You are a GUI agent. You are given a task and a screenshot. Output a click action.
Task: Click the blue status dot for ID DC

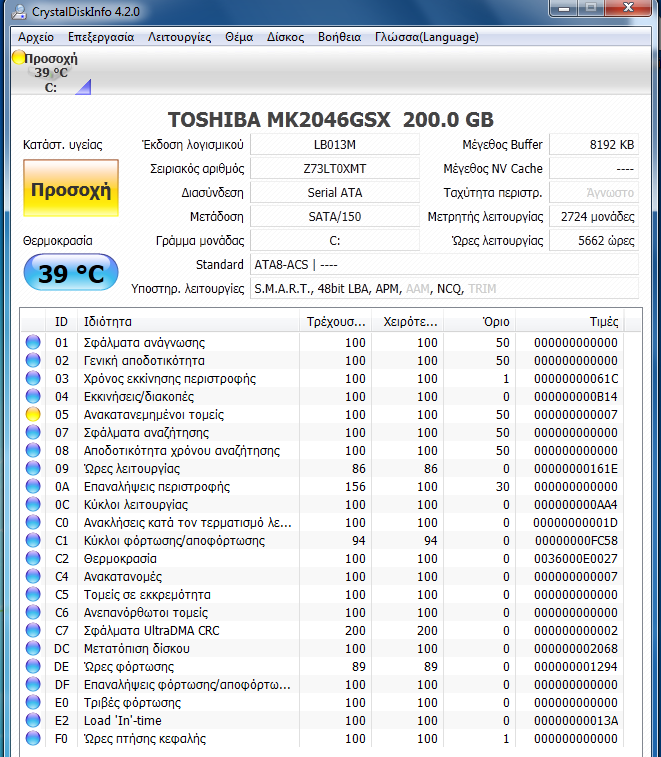[x=33, y=648]
